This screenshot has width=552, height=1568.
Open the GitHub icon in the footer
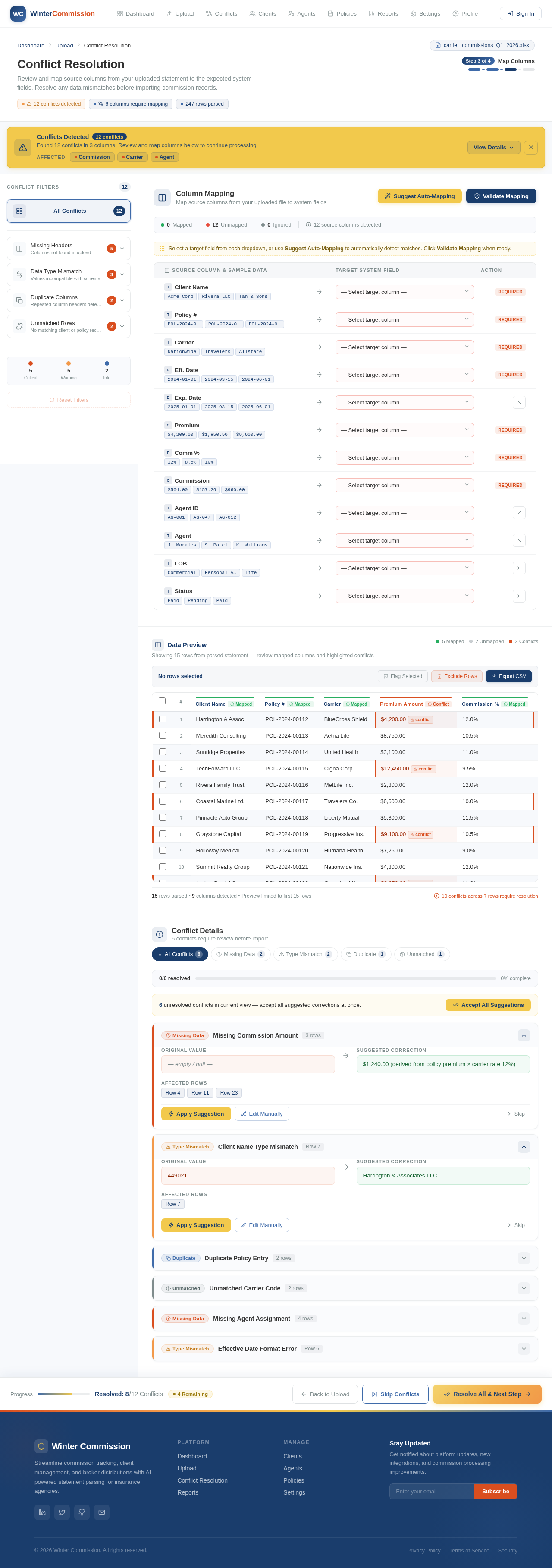(x=82, y=1512)
